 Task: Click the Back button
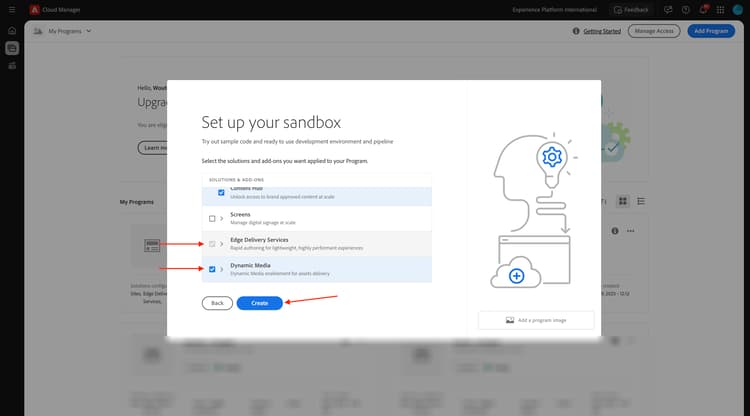(x=217, y=303)
